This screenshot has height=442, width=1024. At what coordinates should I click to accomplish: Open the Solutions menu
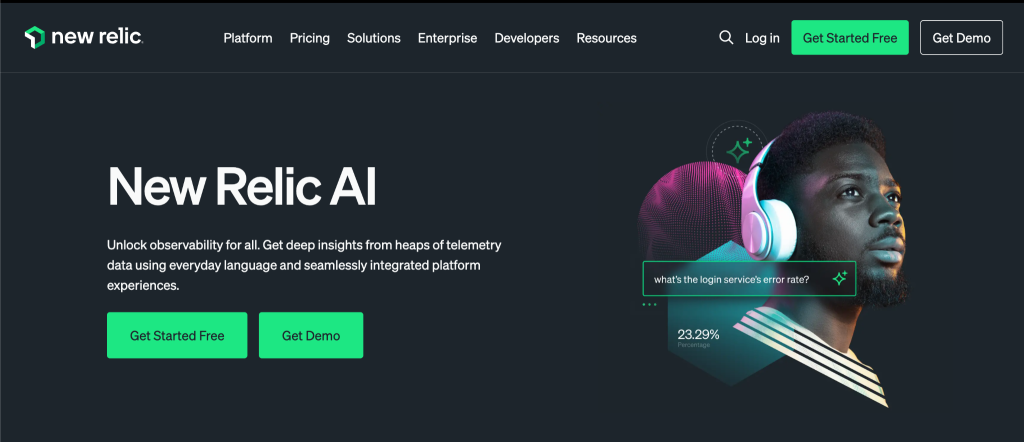[374, 38]
